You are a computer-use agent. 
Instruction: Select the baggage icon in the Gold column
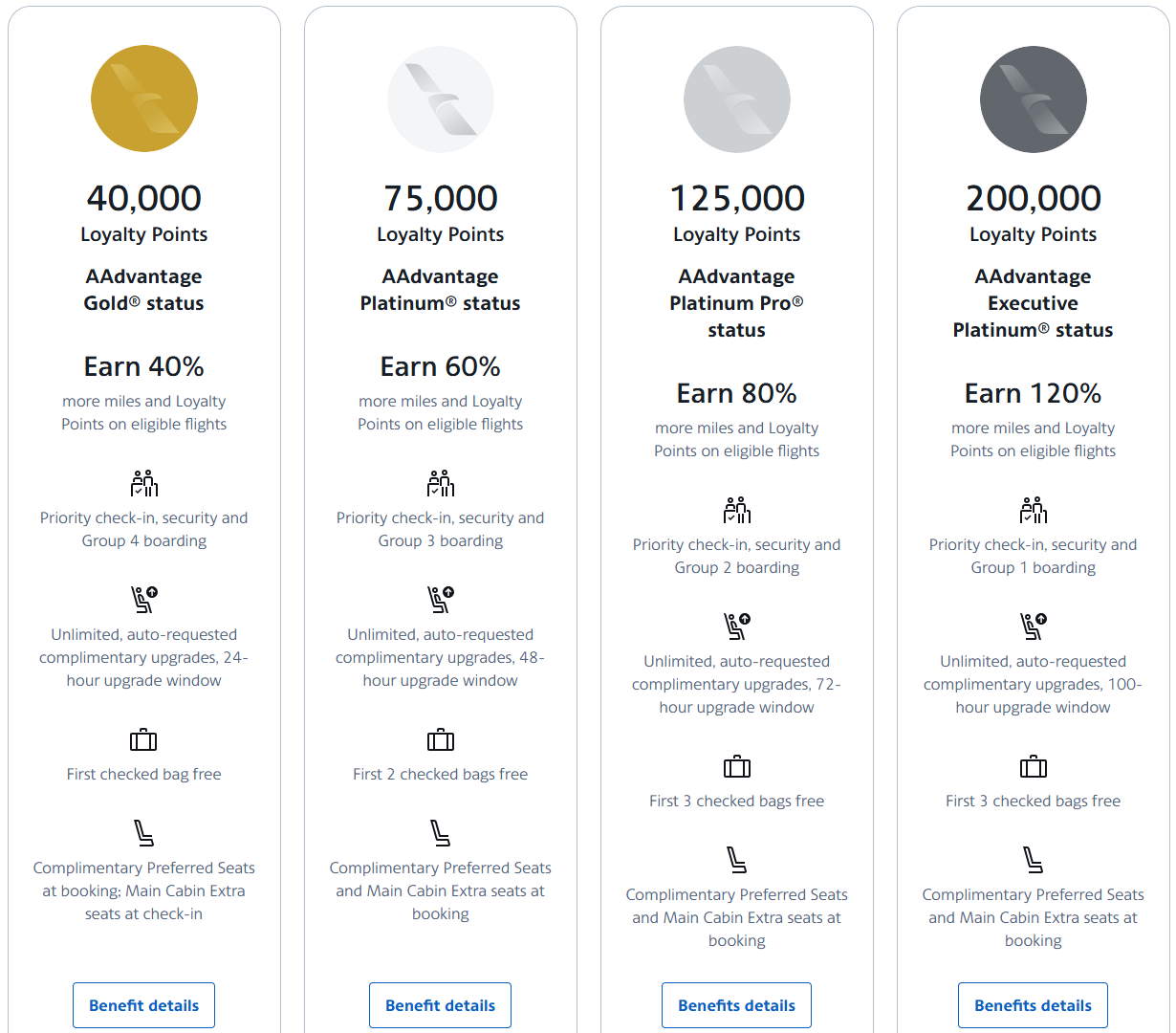(x=143, y=739)
